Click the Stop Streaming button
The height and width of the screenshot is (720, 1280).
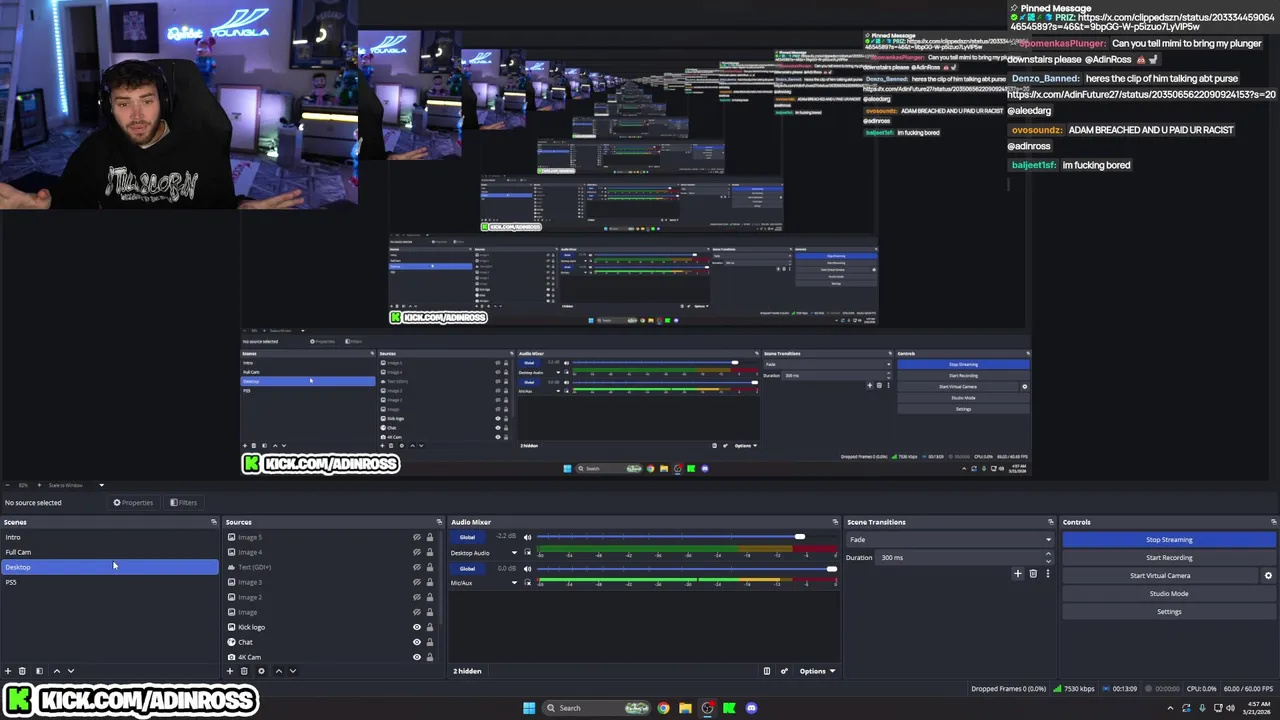[1169, 540]
